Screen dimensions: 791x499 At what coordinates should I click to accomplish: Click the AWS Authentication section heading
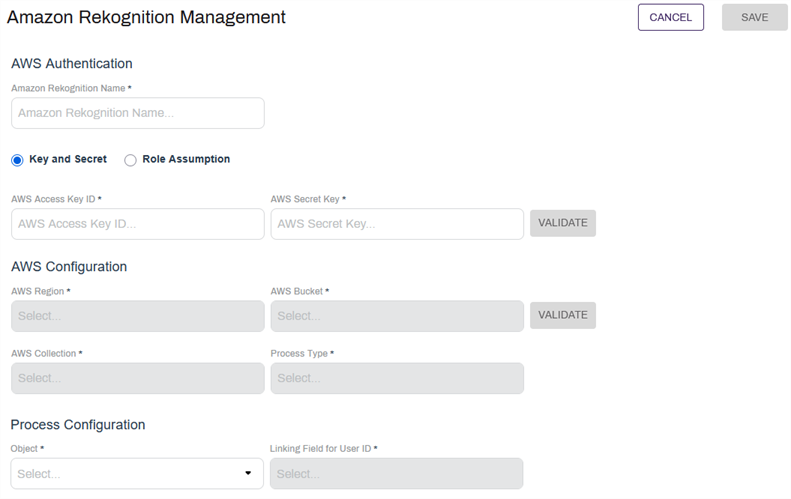(72, 64)
